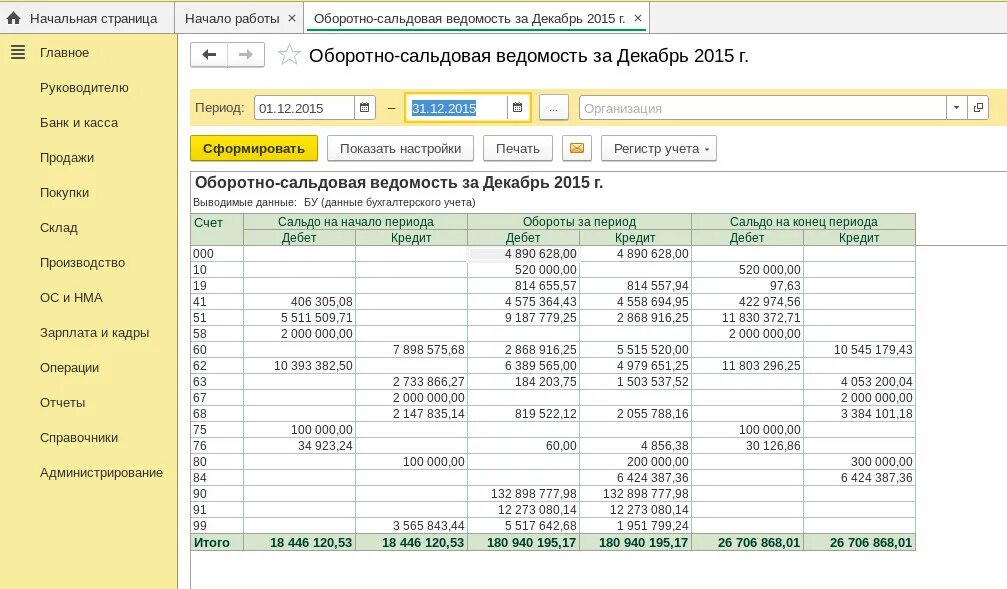Select cell value 97,63 for account 19
This screenshot has height=589, width=1007.
point(748,286)
